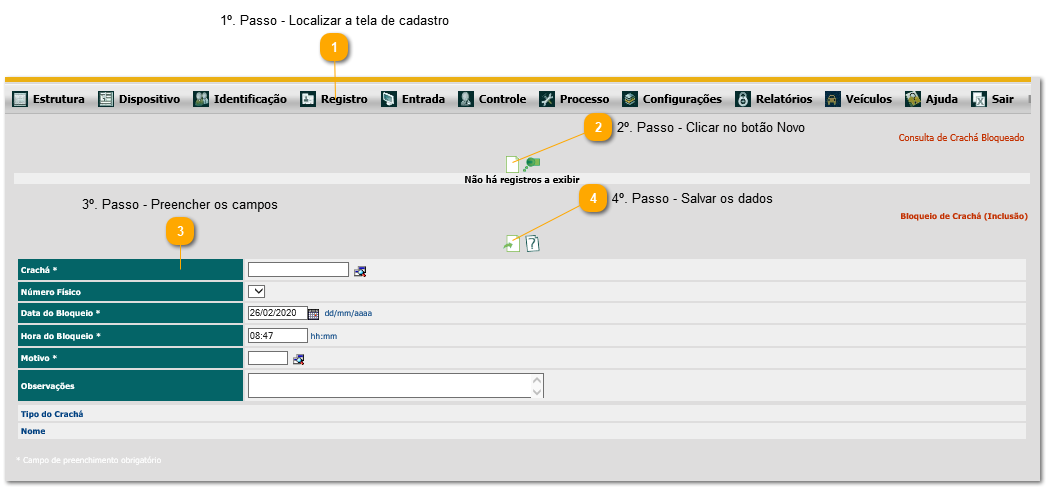Open the Relatórios menu
The height and width of the screenshot is (490, 1049).
pyautogui.click(x=784, y=99)
